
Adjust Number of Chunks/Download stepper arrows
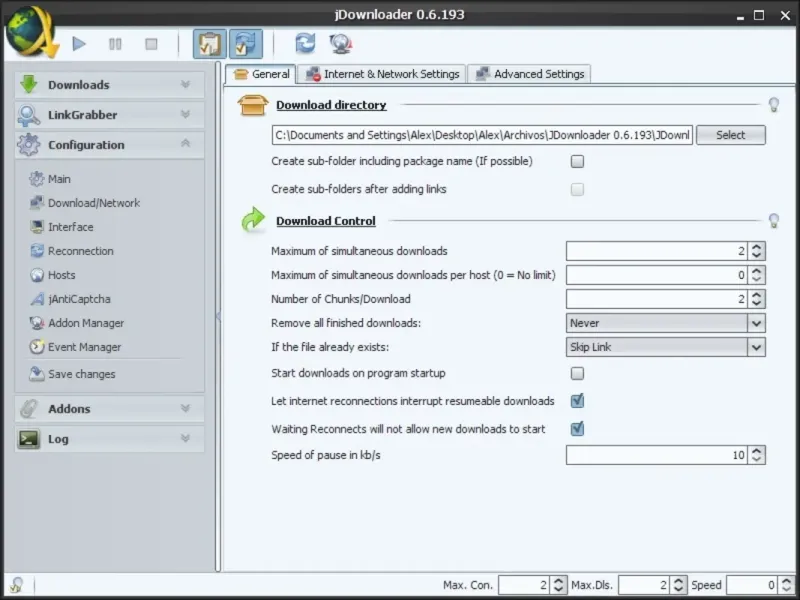[x=757, y=299]
